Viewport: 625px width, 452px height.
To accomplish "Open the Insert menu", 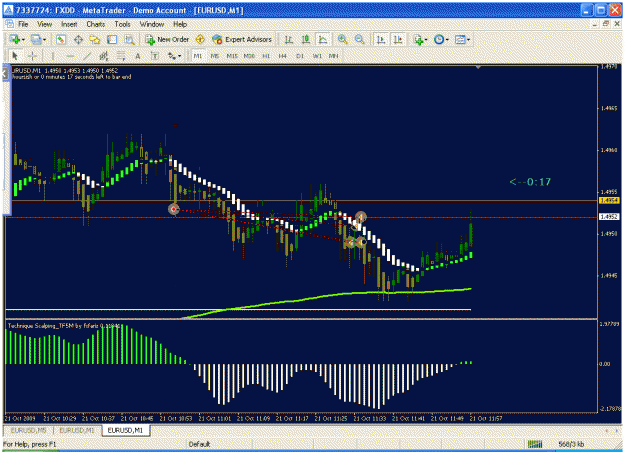I will (x=69, y=24).
